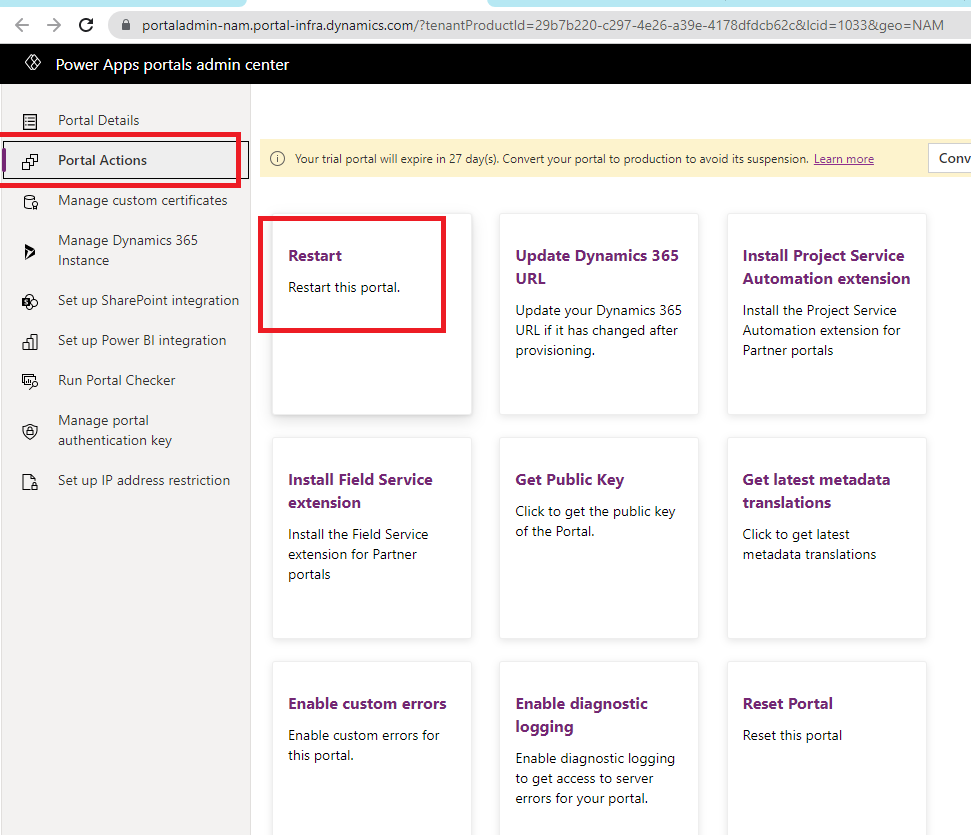Click the Dynamics 365 Instance icon
The height and width of the screenshot is (838, 971).
click(30, 251)
